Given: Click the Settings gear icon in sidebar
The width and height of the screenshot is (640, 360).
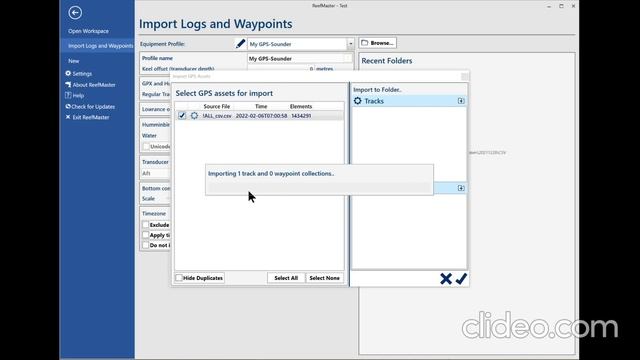Looking at the screenshot, I should click(68, 73).
